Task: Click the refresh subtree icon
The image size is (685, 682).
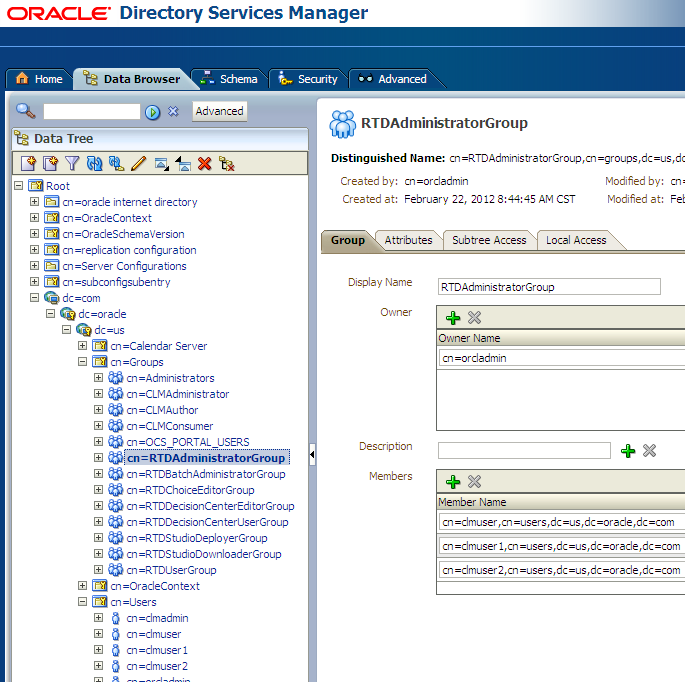Action: pyautogui.click(x=117, y=164)
